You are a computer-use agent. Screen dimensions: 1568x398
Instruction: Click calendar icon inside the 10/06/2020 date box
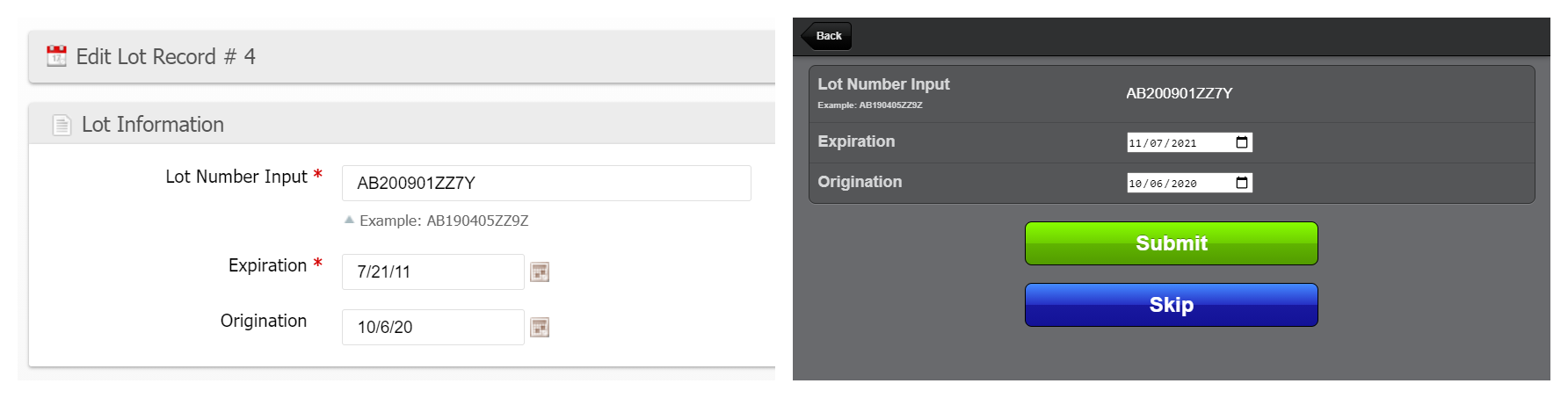(x=1241, y=183)
